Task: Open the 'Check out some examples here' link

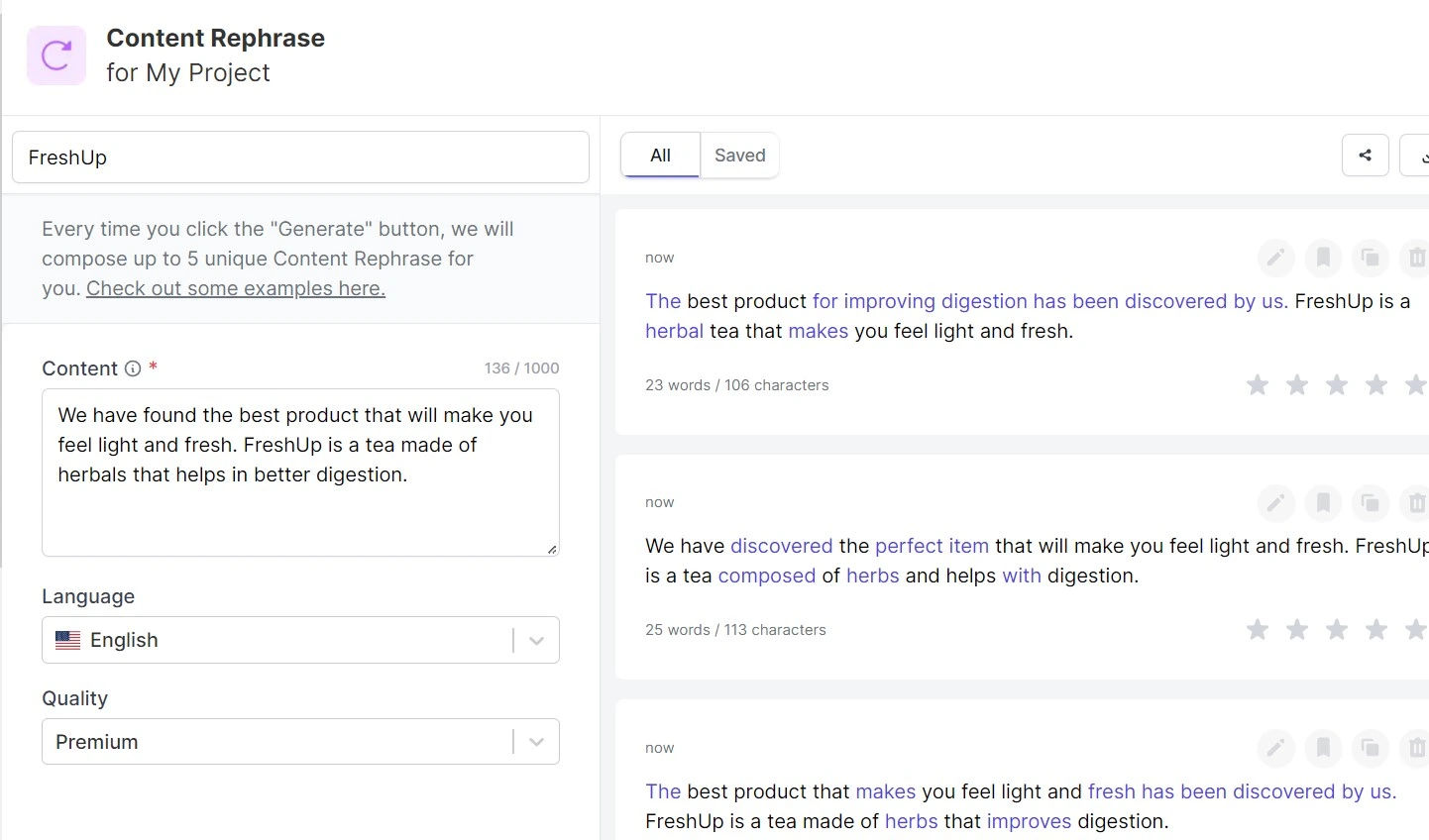Action: click(236, 288)
